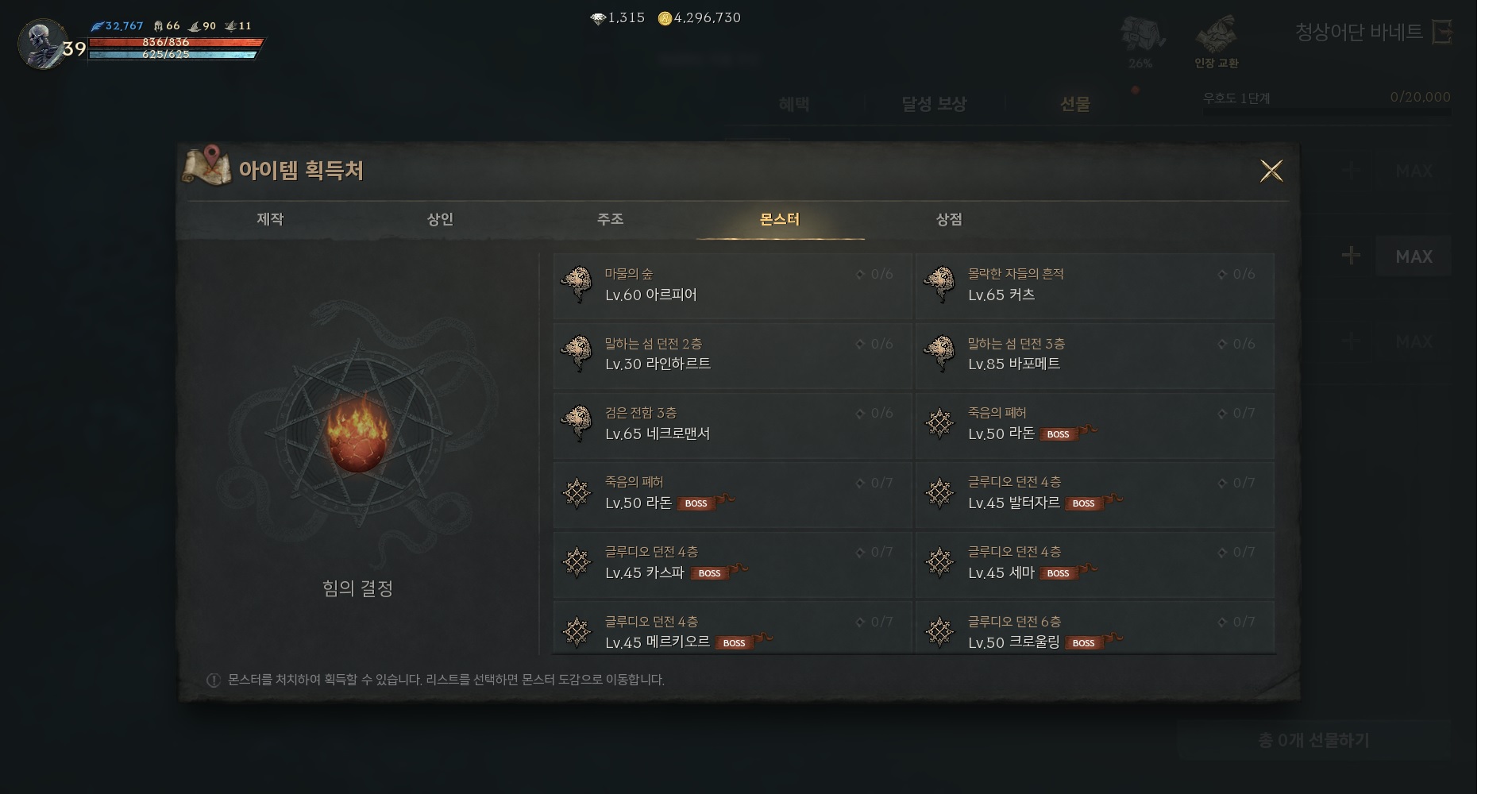Click the diamond currency icon at top
Screen dimensions: 1512x794
598,18
